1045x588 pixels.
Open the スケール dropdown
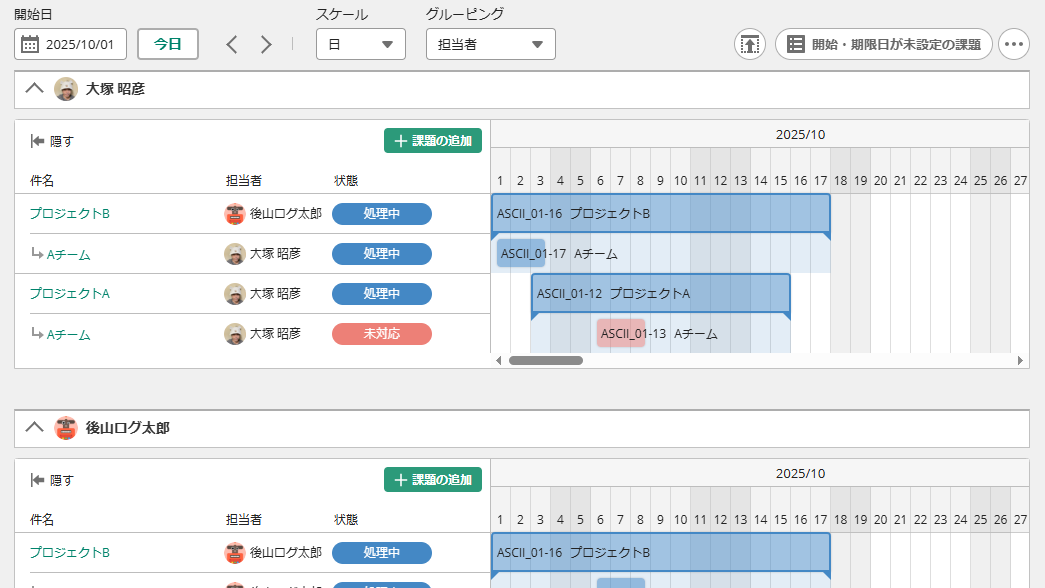tap(360, 44)
